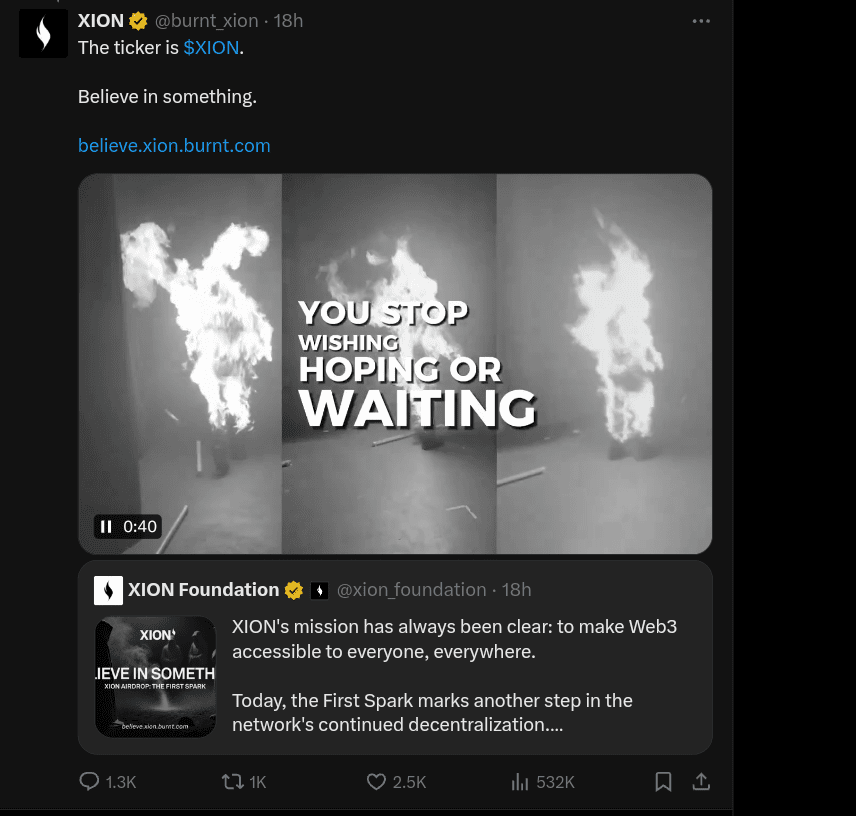Repost the tweet using the retweet icon
The width and height of the screenshot is (856, 816).
click(x=232, y=781)
